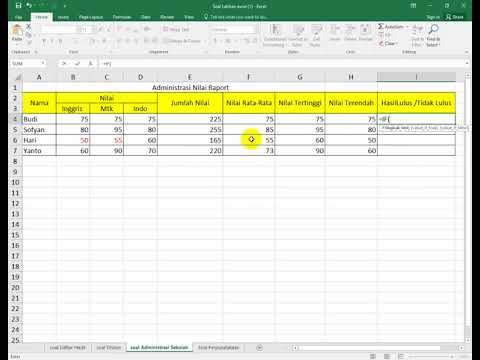Click the Tell me lightbulb search
480x360 pixels.
pyautogui.click(x=236, y=17)
